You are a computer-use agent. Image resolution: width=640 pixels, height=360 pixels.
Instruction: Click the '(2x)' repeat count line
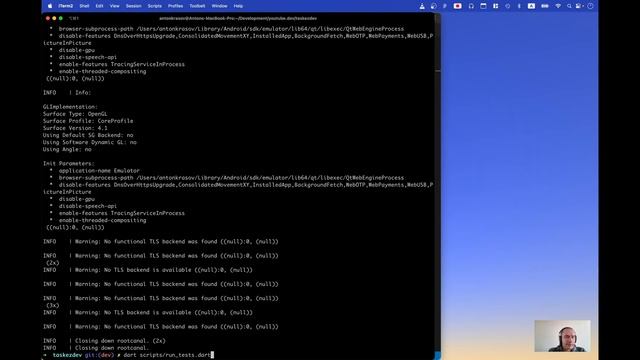coord(53,263)
